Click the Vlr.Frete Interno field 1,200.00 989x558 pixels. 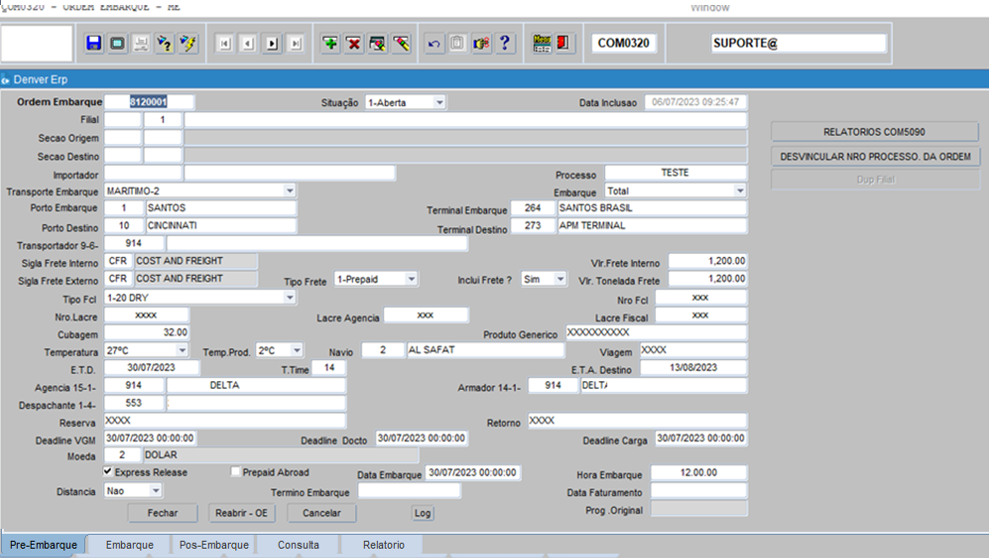[x=708, y=261]
